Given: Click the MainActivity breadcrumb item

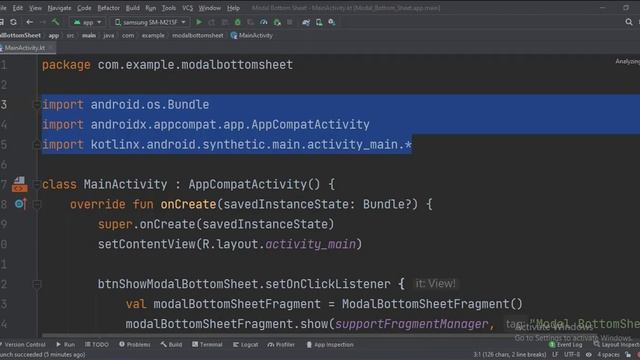Looking at the screenshot, I should coord(252,36).
